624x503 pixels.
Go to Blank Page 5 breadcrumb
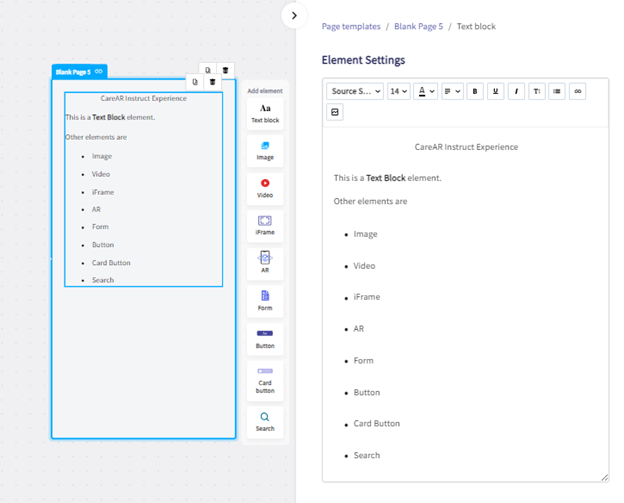[418, 26]
